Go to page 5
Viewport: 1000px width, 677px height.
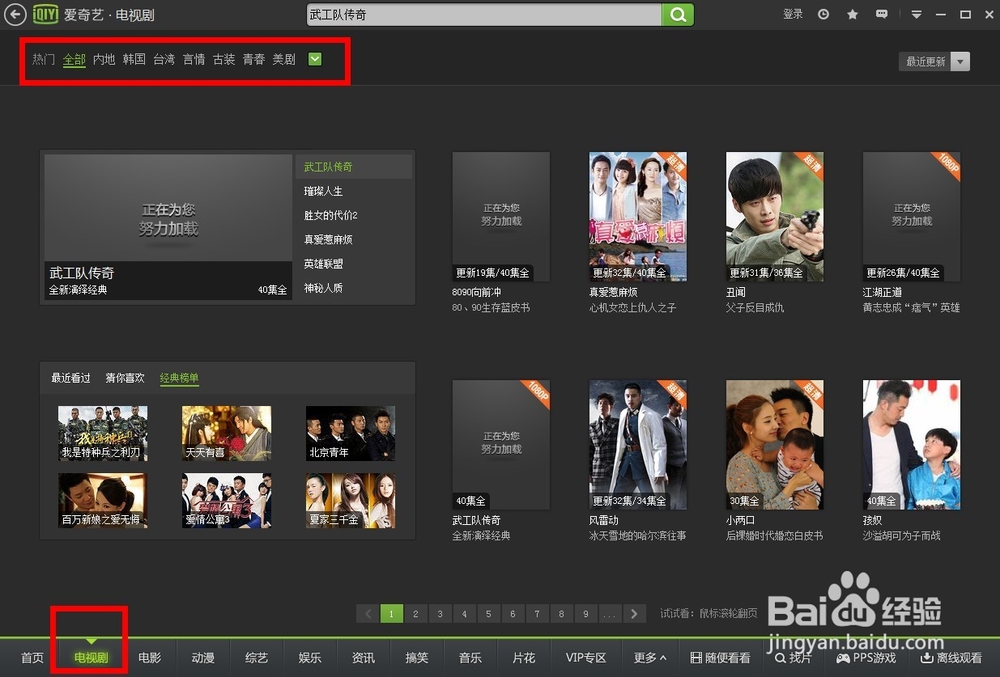click(x=488, y=613)
